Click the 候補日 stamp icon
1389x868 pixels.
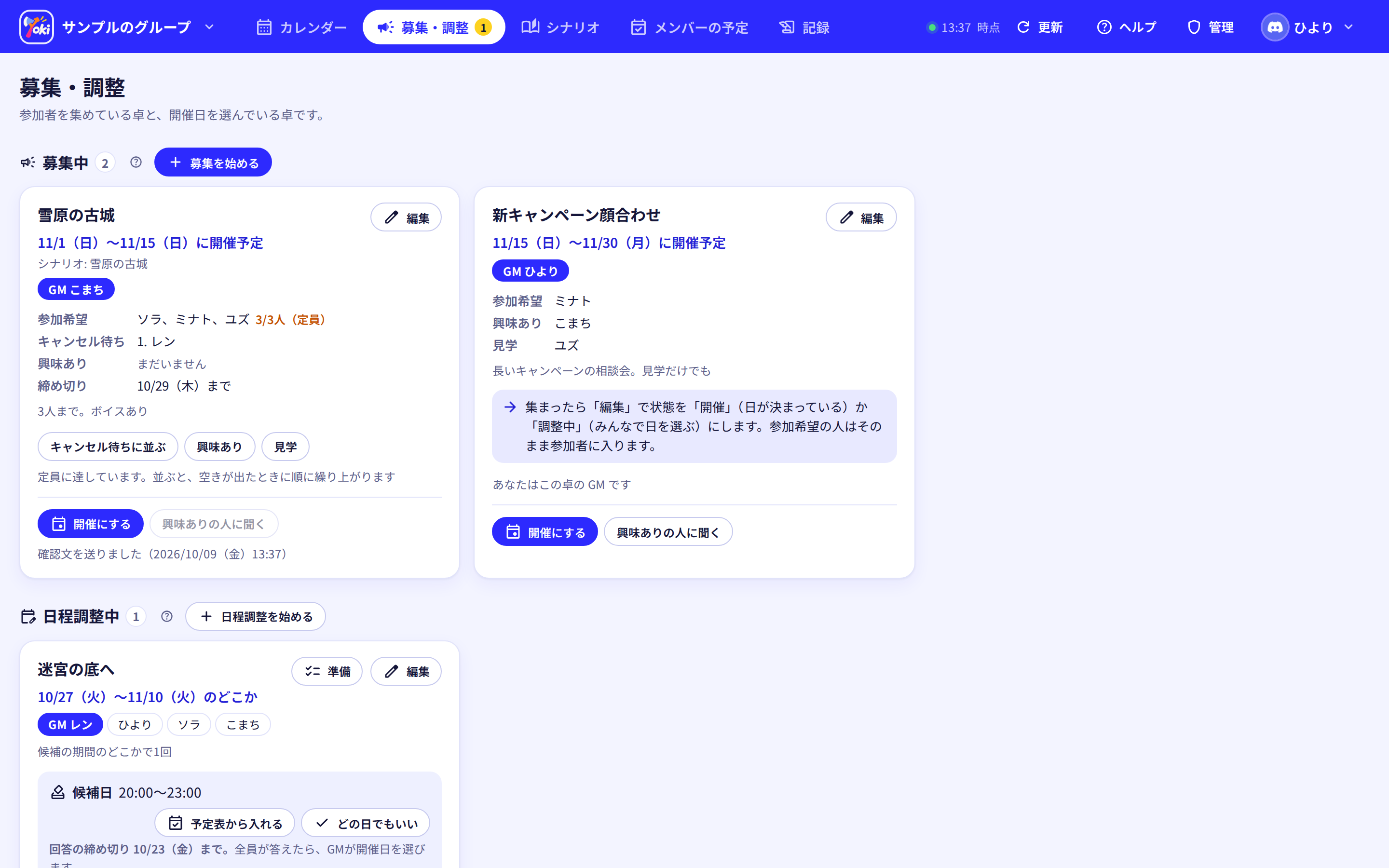pos(58,792)
